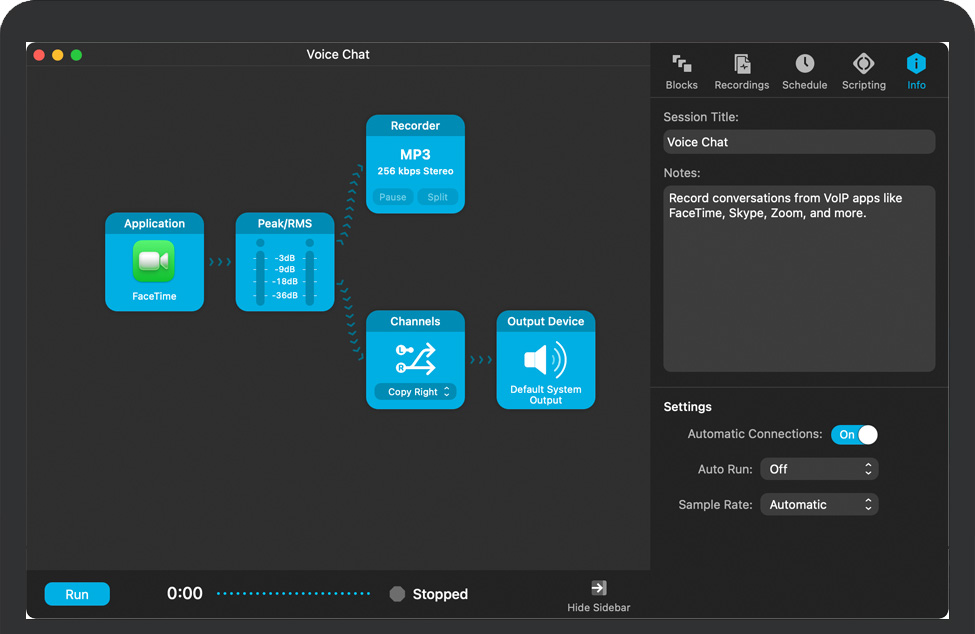Select the Recorder block header

tap(415, 126)
